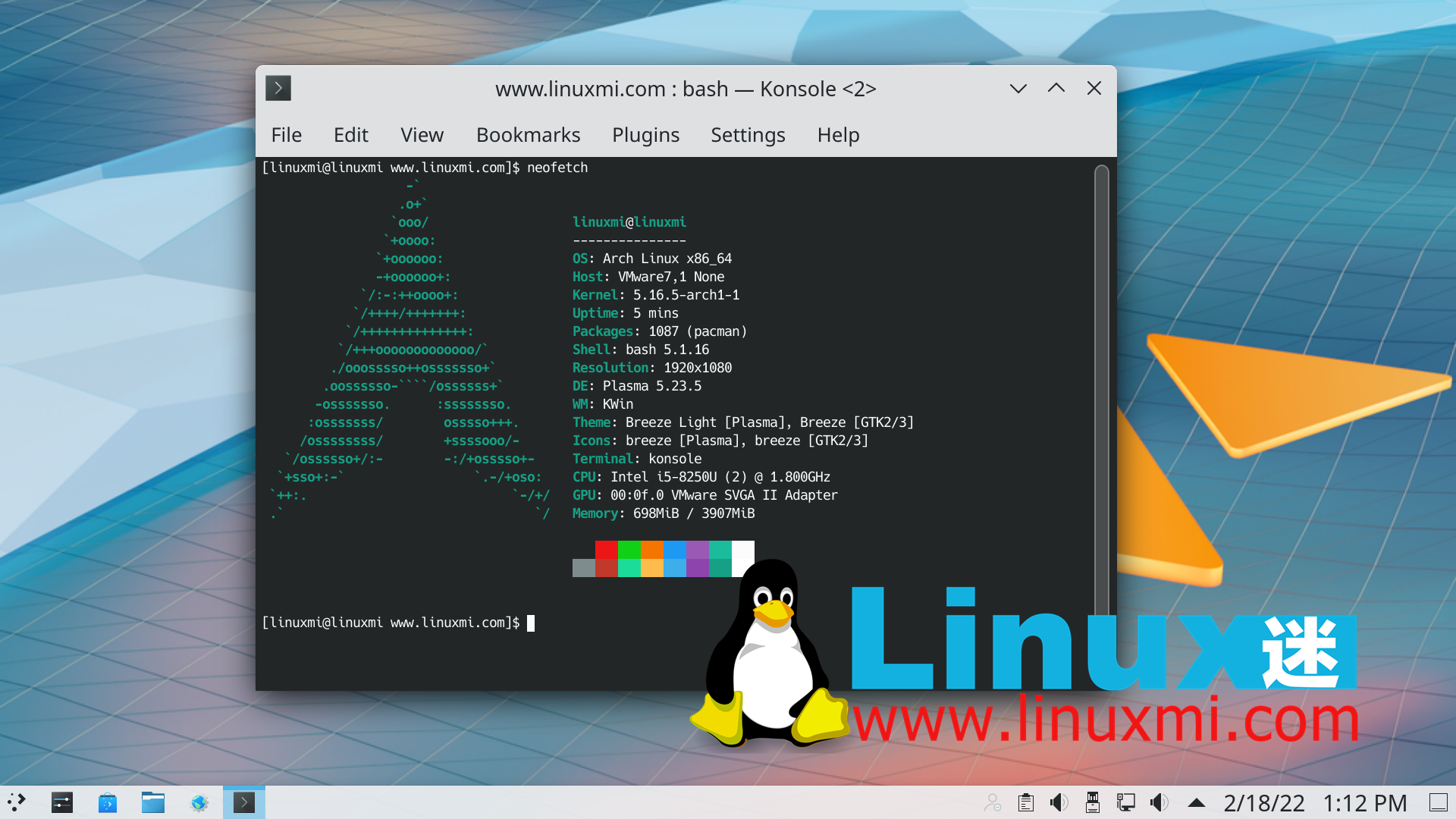Click the 'linuxmi@linuxmi' header in neofetch output
Image resolution: width=1456 pixels, height=819 pixels.
click(629, 222)
